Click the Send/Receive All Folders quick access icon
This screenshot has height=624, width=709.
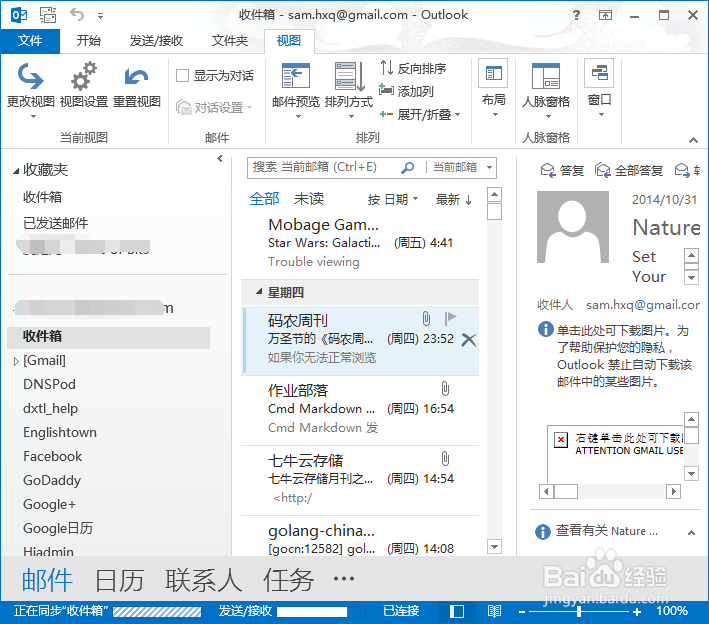(48, 15)
